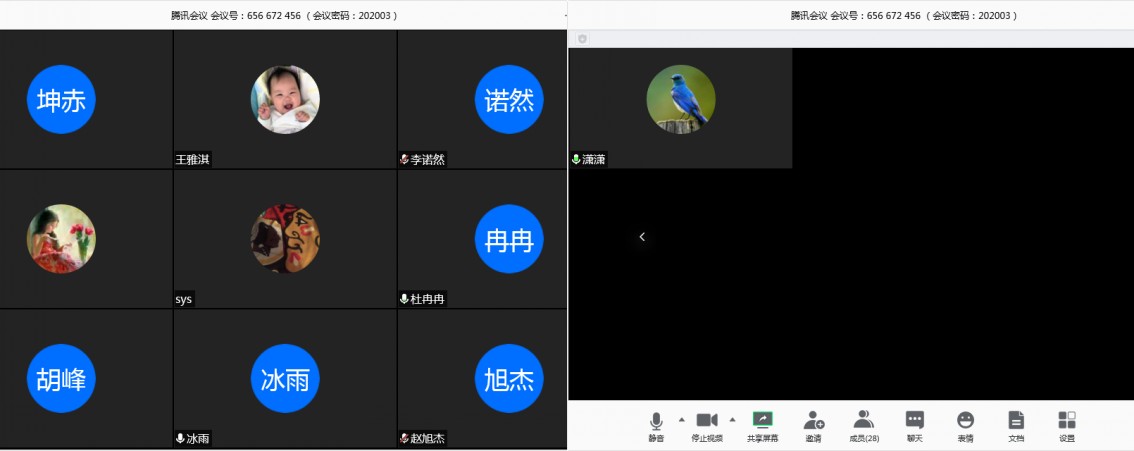The image size is (1134, 451).
Task: Click the 冰雨 name label
Action: coord(198,439)
